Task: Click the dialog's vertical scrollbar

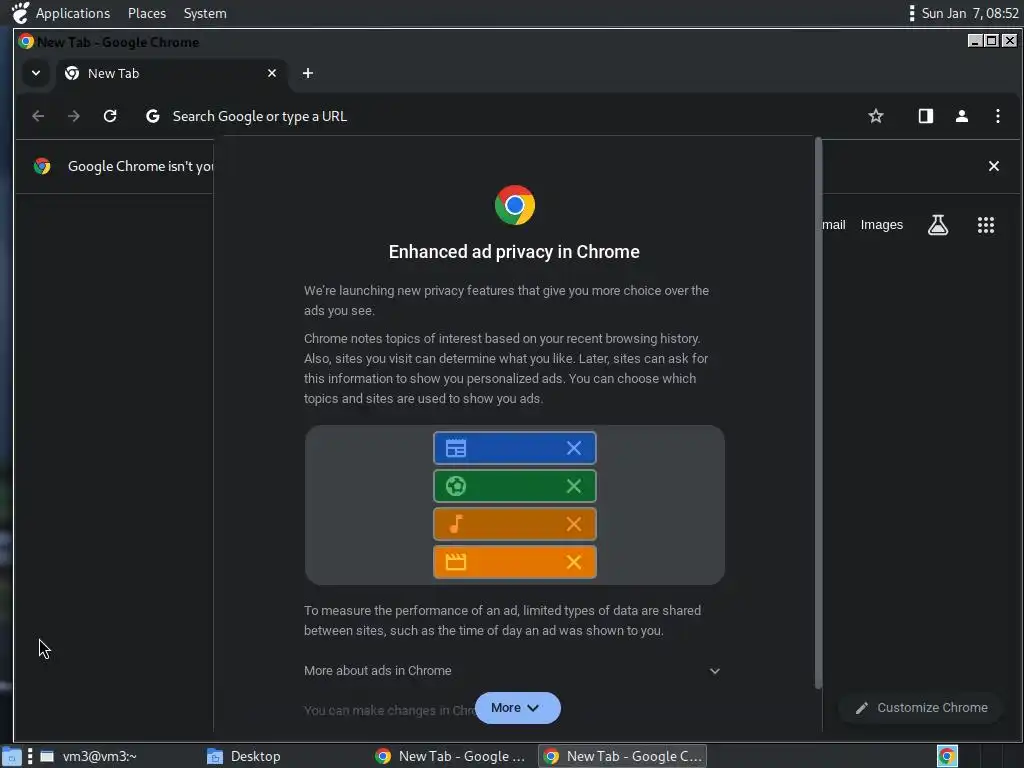Action: point(818,413)
